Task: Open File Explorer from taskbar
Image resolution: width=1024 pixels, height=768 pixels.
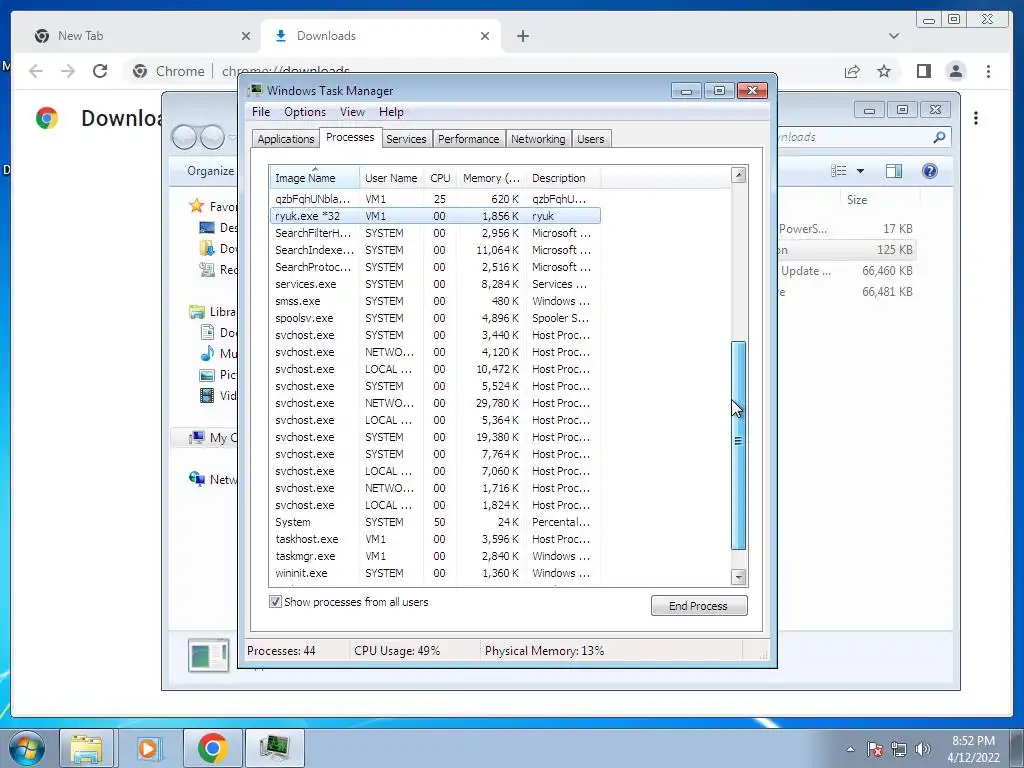Action: coord(86,748)
